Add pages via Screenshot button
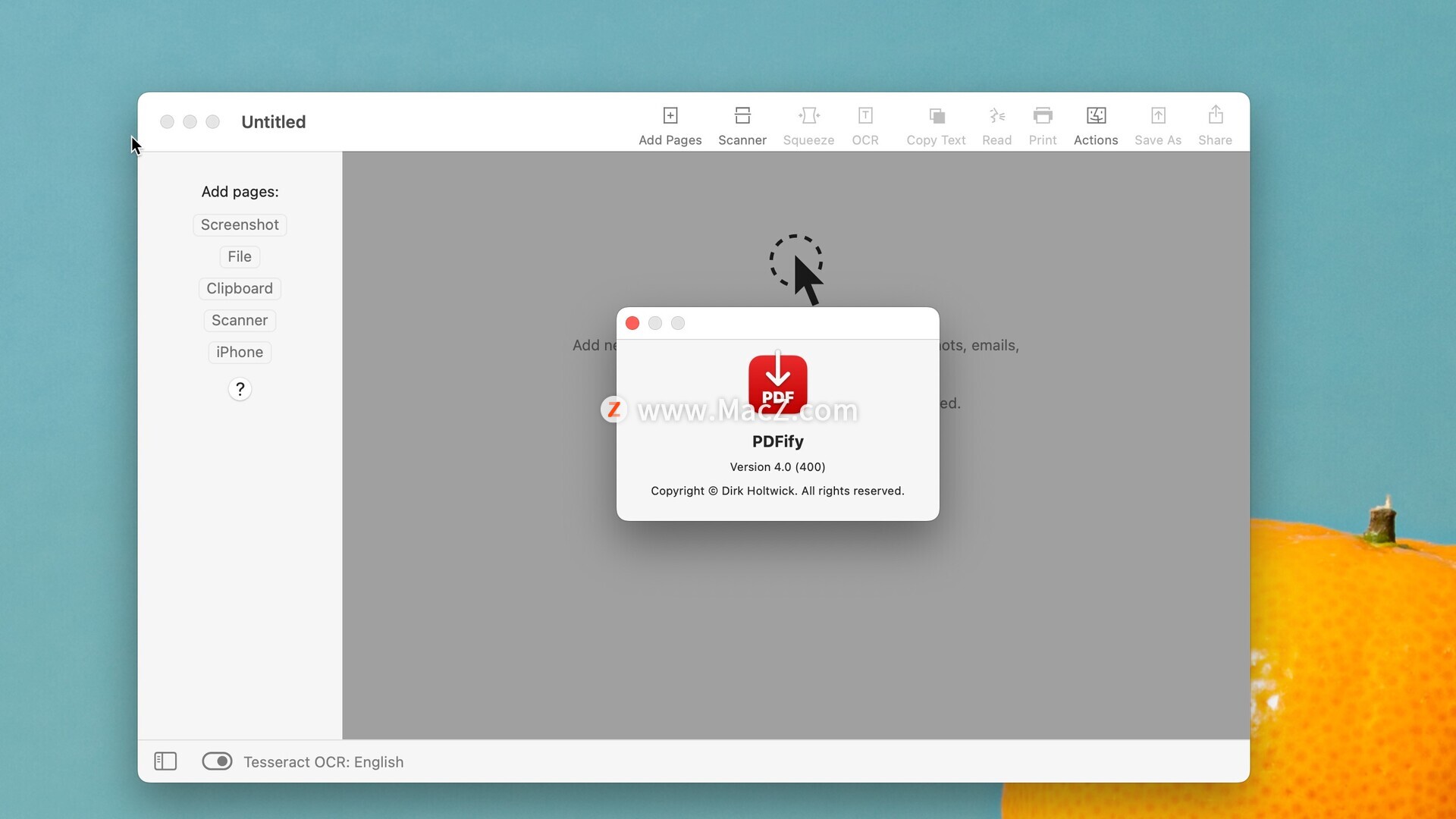The height and width of the screenshot is (819, 1456). 240,224
